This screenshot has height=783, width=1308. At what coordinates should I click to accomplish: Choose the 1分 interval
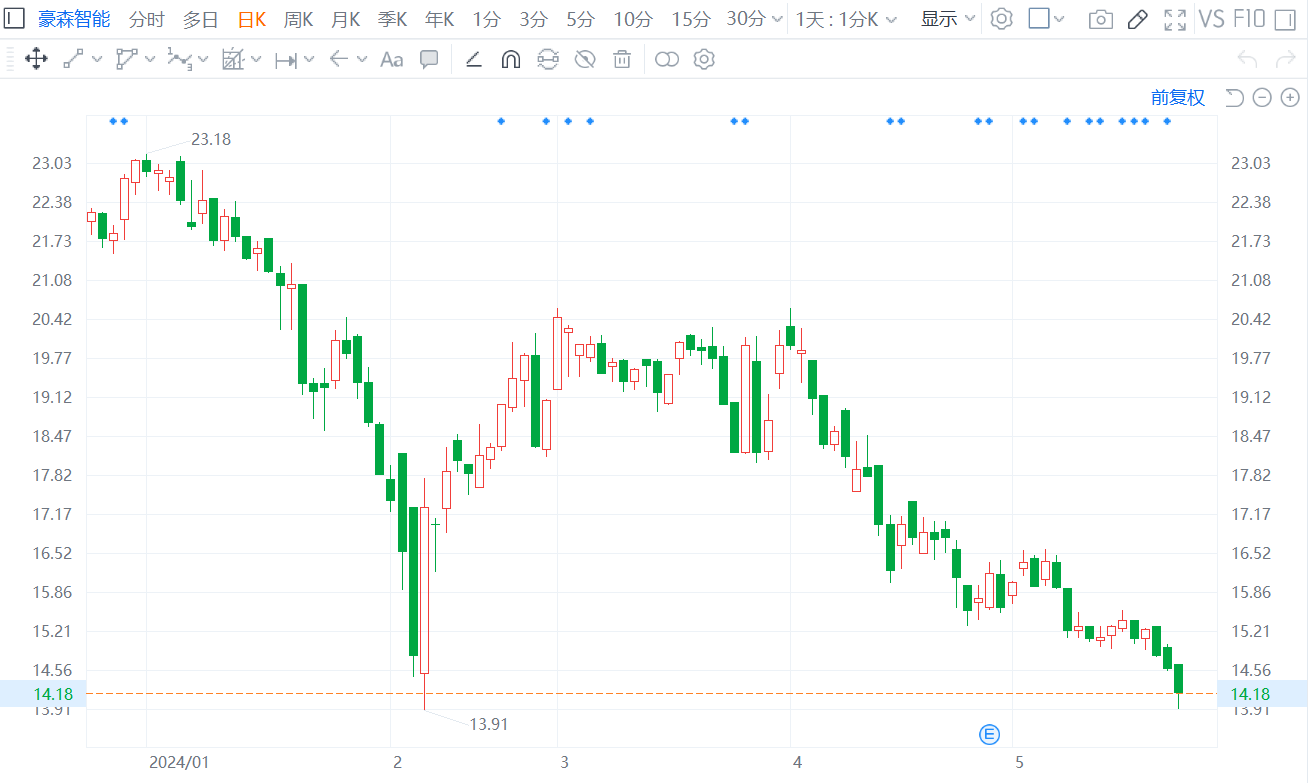486,18
